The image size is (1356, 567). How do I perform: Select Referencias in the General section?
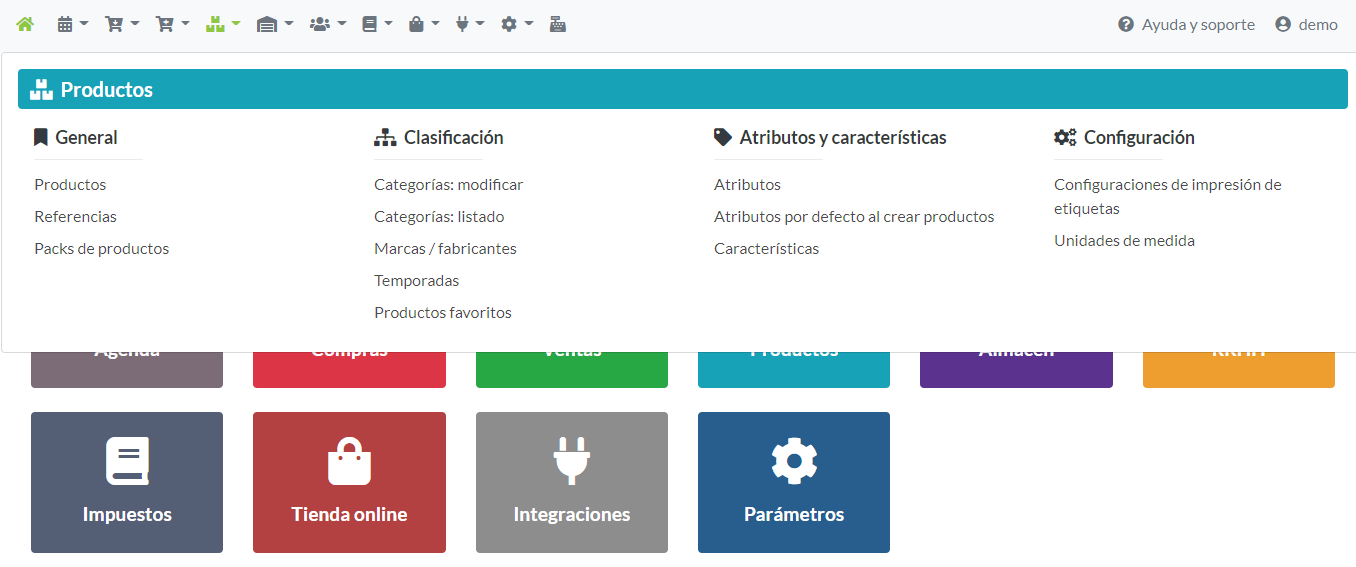(75, 217)
